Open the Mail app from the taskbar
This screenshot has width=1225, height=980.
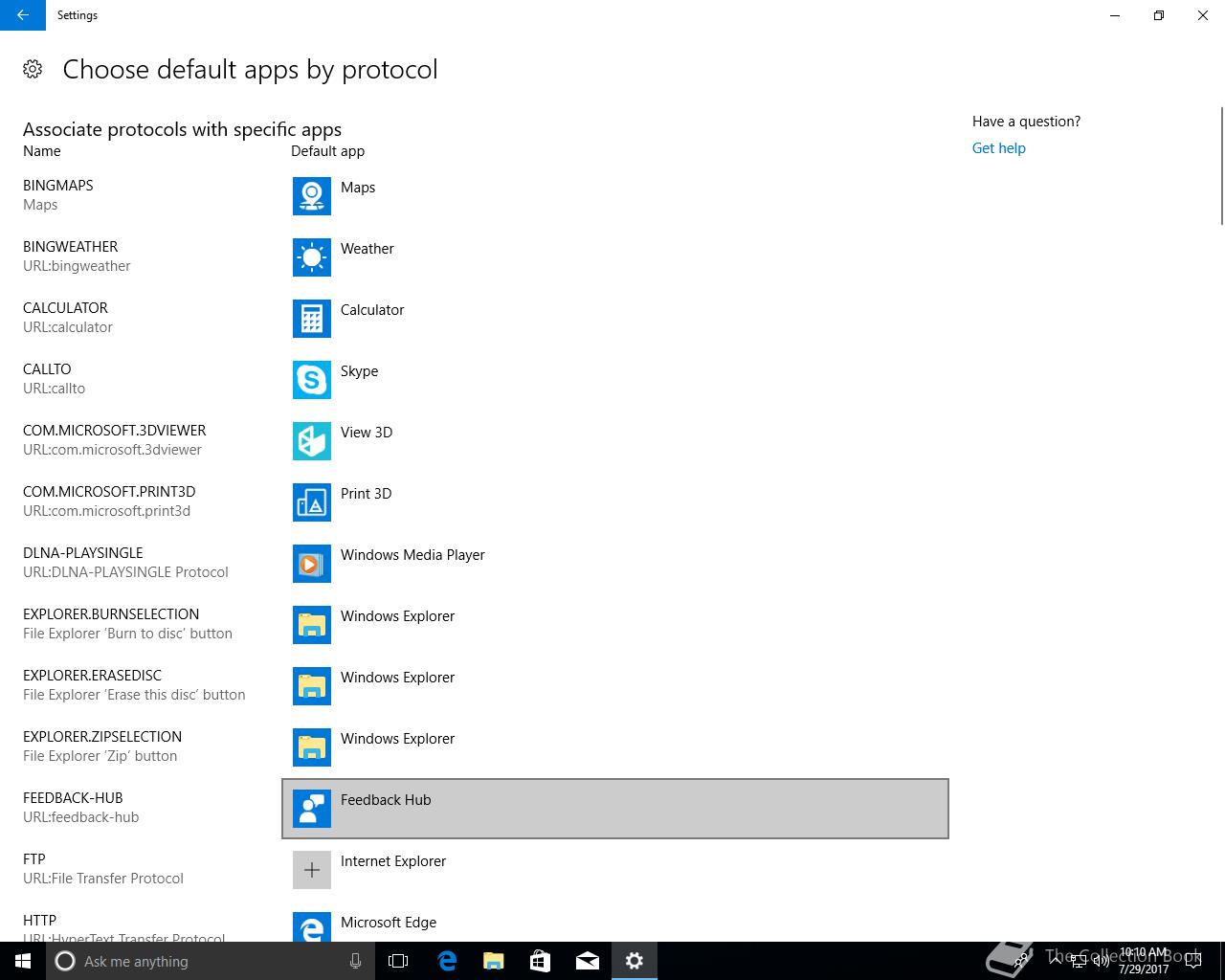(588, 961)
